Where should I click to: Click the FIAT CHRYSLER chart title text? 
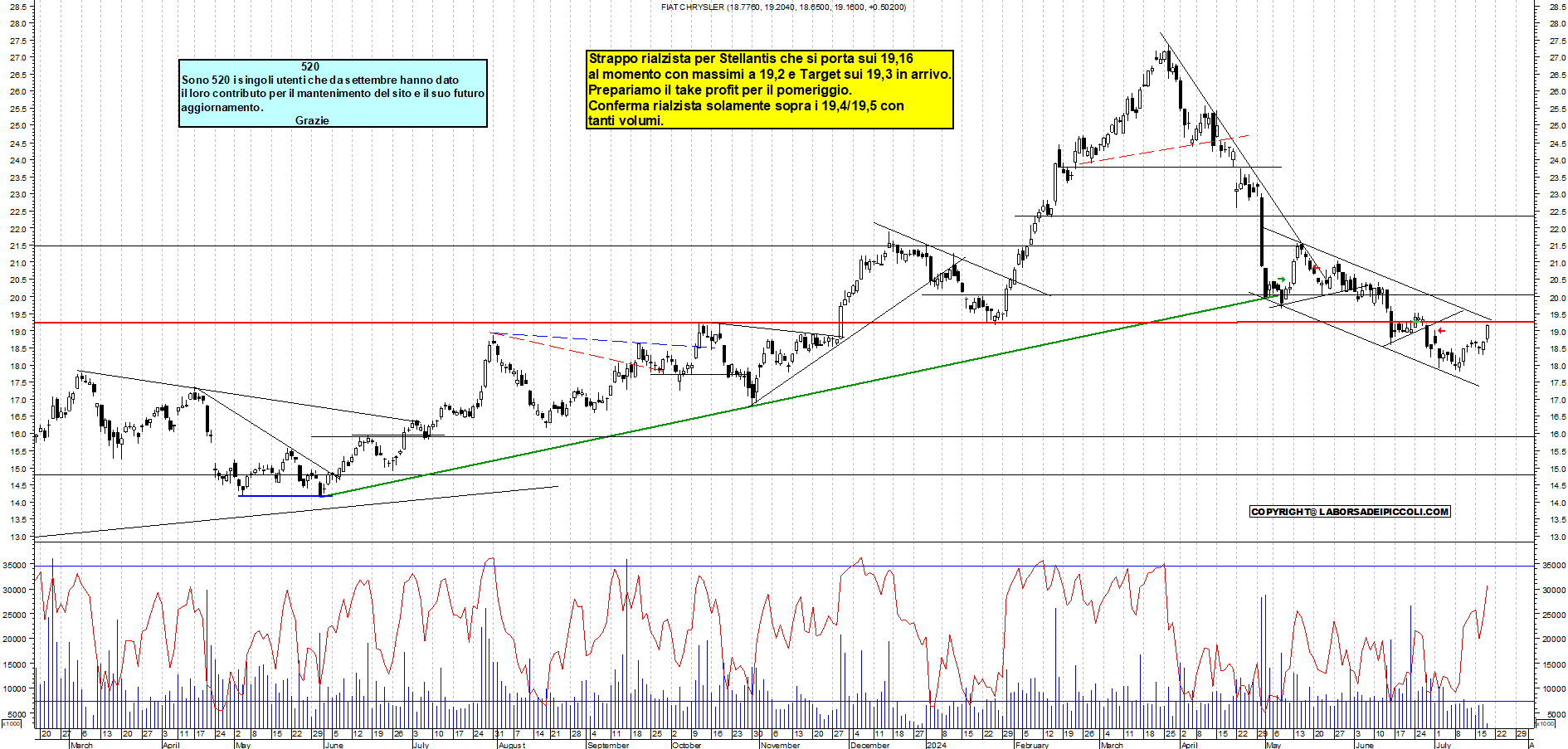783,7
